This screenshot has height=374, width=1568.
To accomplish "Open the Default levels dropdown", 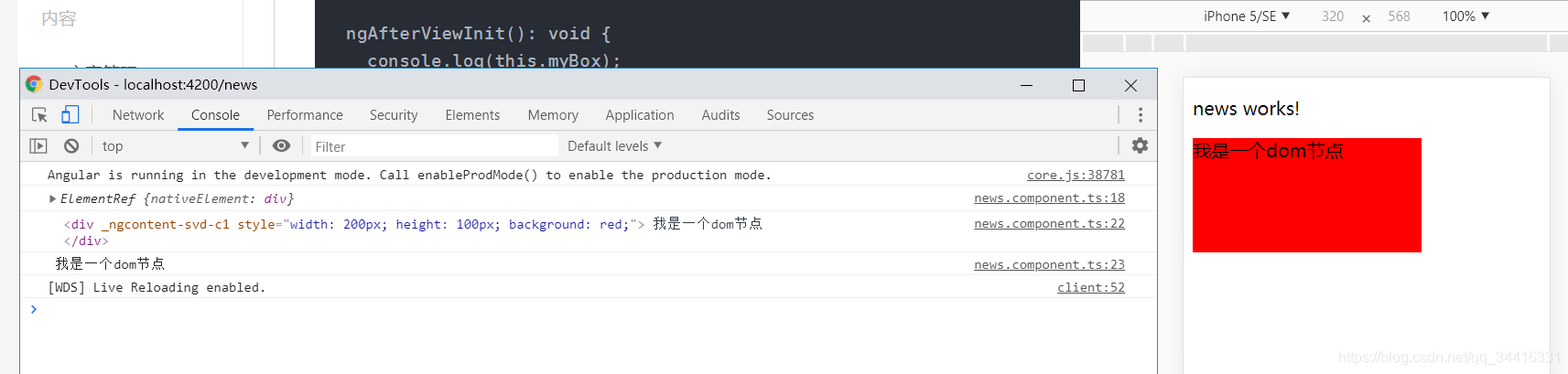I will [x=614, y=146].
